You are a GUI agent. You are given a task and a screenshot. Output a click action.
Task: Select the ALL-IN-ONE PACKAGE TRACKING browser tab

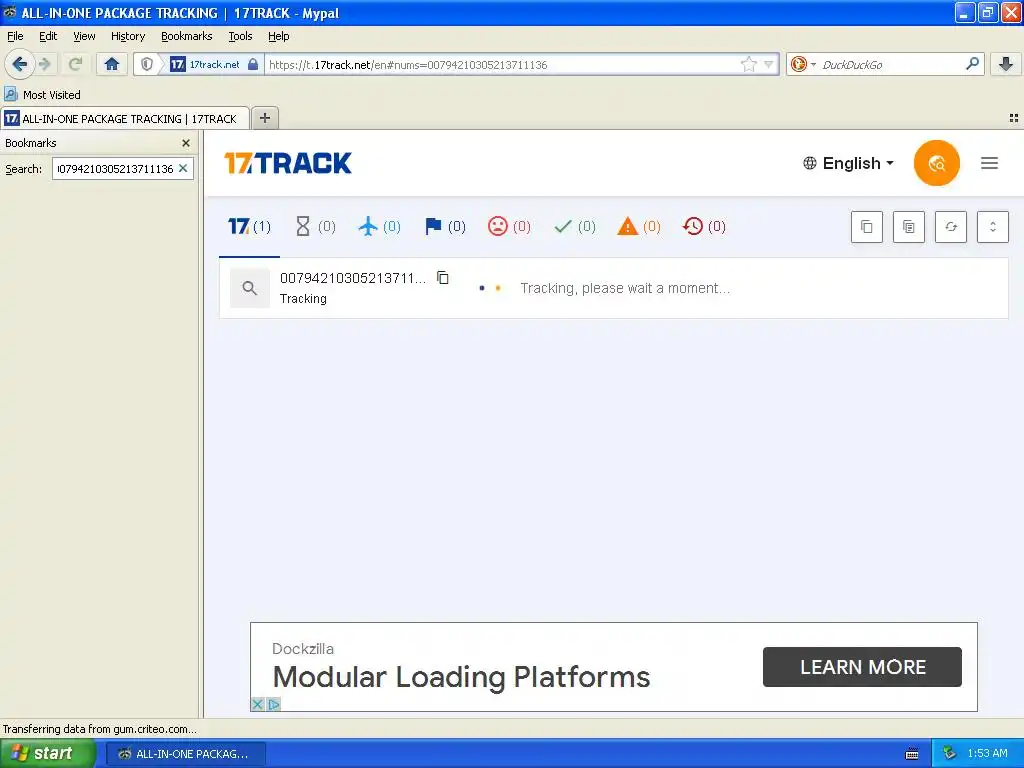125,118
